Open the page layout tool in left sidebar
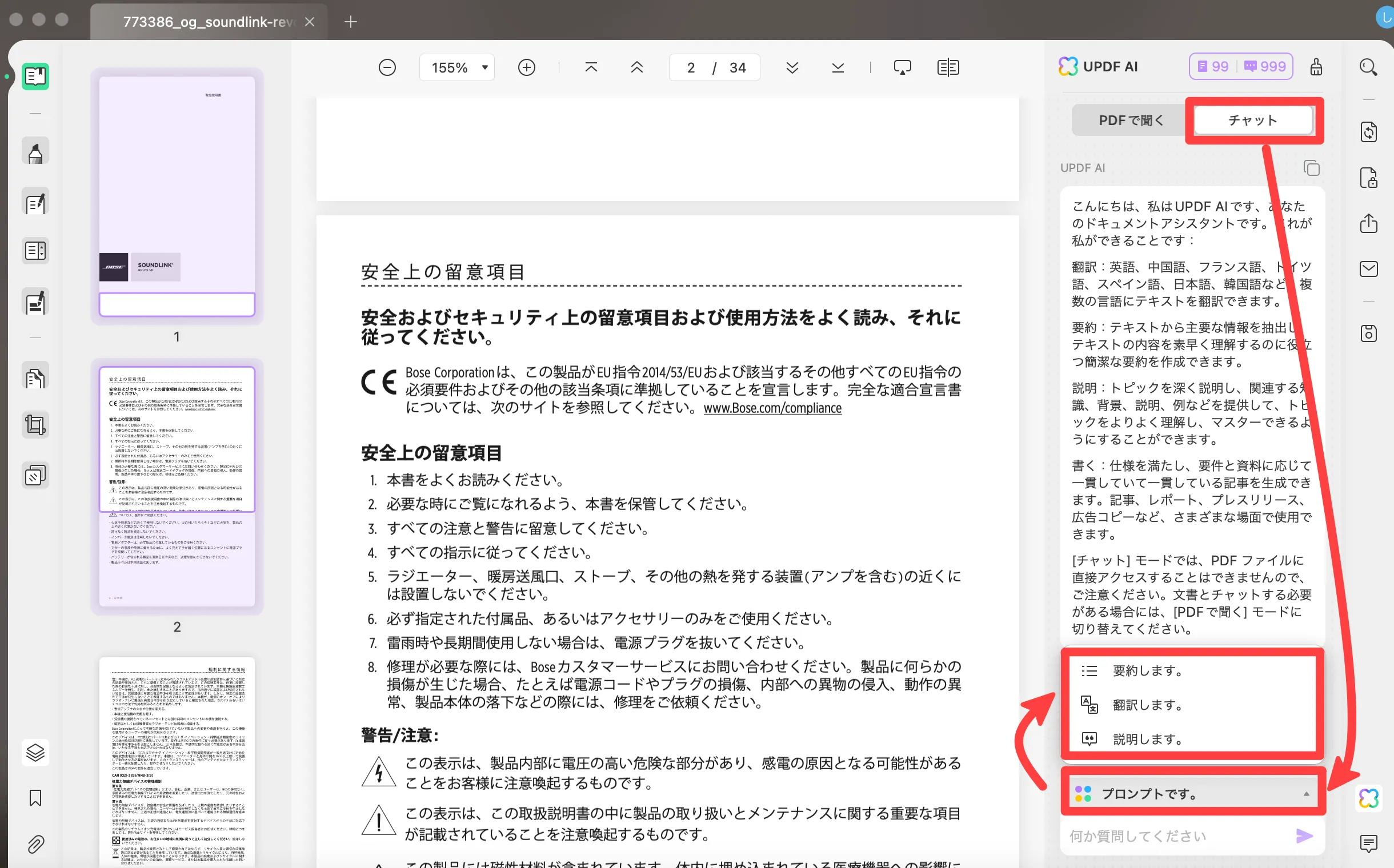Image resolution: width=1394 pixels, height=868 pixels. click(35, 251)
